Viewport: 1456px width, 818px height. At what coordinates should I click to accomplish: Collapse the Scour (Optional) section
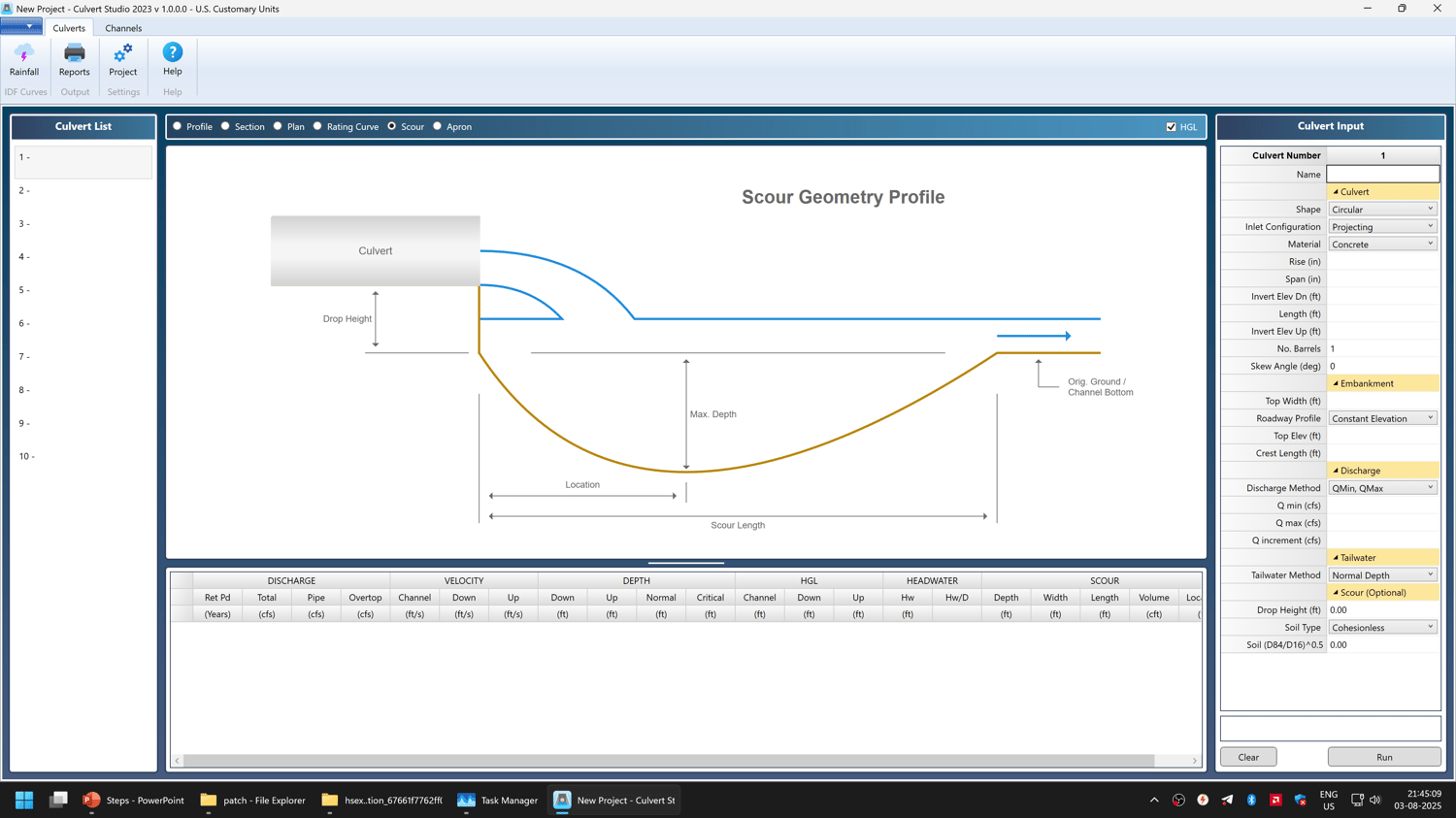[1336, 593]
